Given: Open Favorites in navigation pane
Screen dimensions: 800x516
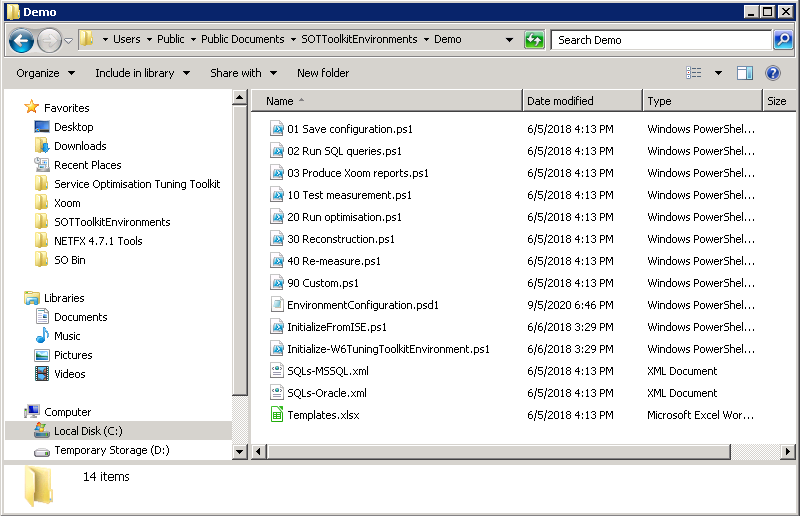Looking at the screenshot, I should click(x=66, y=108).
